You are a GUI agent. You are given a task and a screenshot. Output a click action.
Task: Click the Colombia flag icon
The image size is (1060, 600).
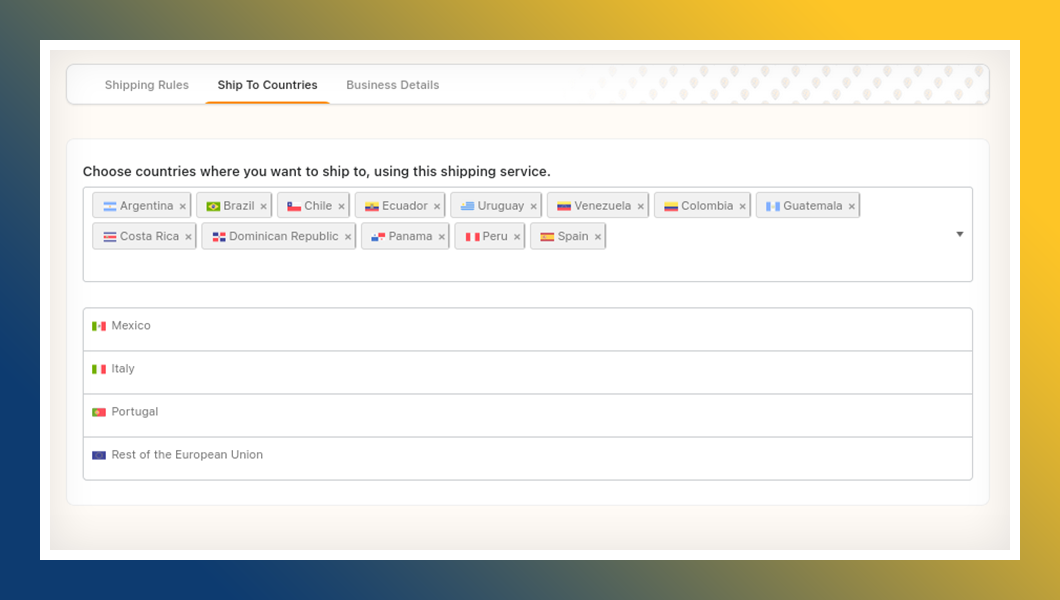pyautogui.click(x=671, y=206)
